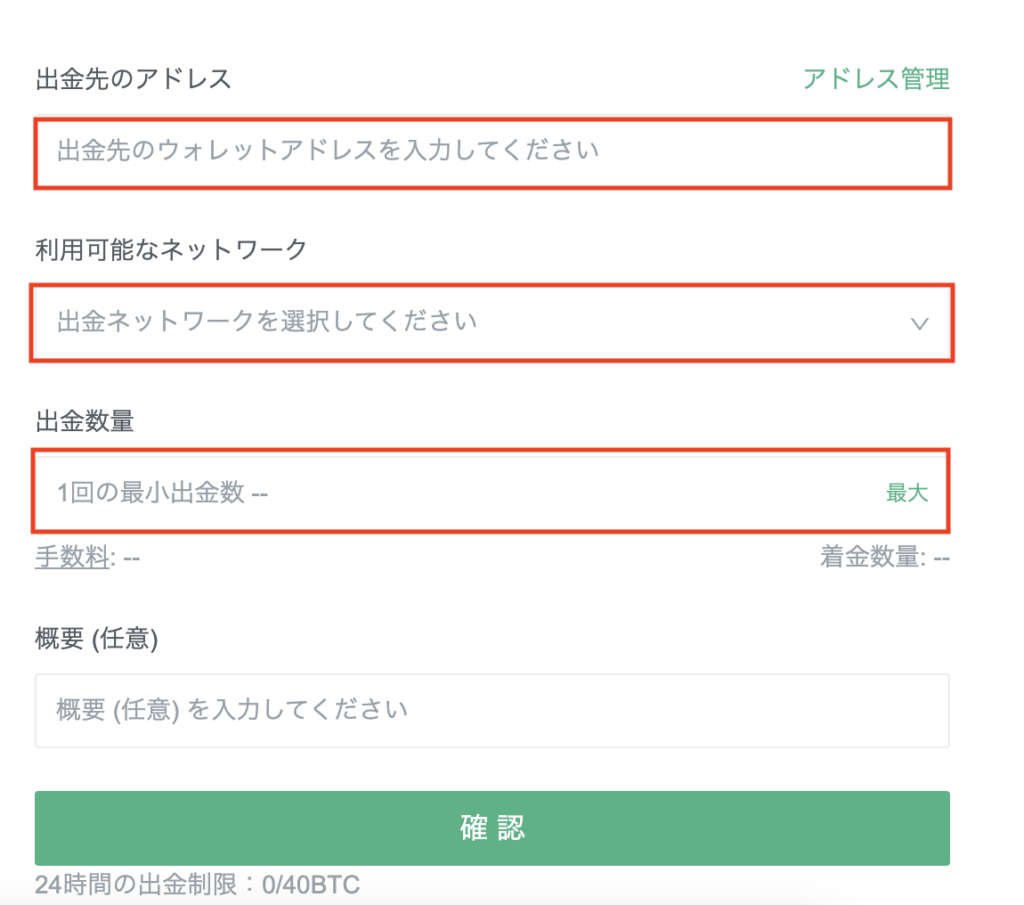Image resolution: width=1024 pixels, height=905 pixels.
Task: Submit the withdrawal with the green 確認 button
Action: point(492,828)
